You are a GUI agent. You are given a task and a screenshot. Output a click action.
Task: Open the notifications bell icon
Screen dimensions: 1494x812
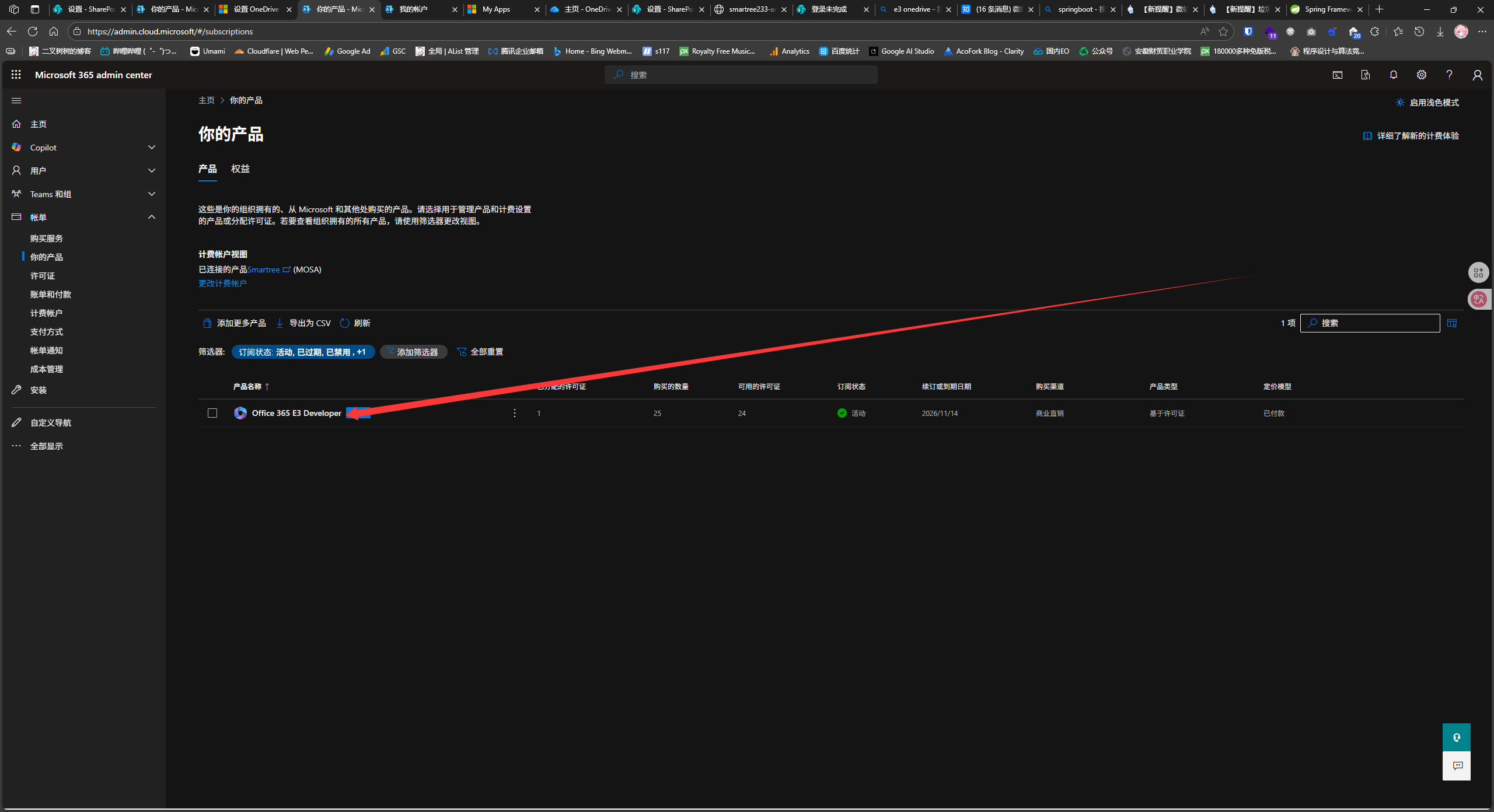coord(1393,75)
